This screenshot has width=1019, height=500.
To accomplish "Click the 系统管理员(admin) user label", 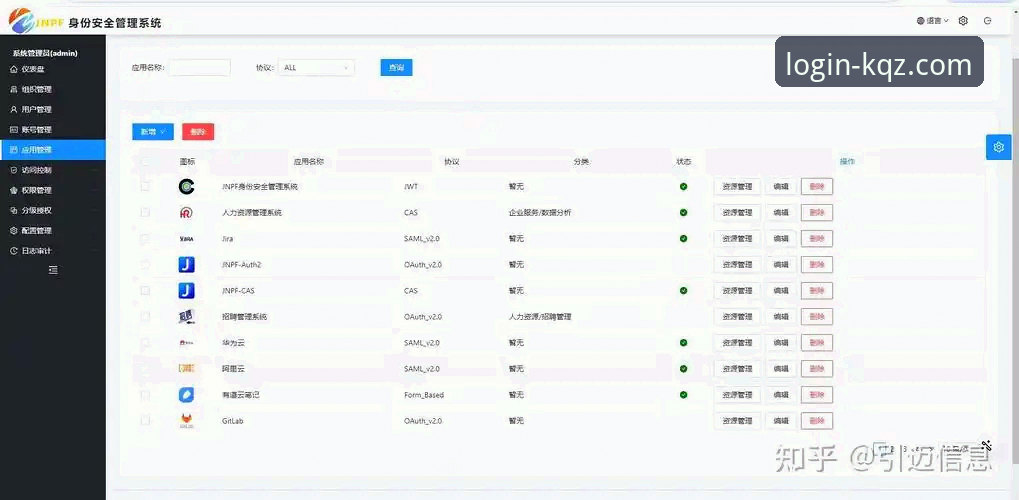I will (x=45, y=53).
